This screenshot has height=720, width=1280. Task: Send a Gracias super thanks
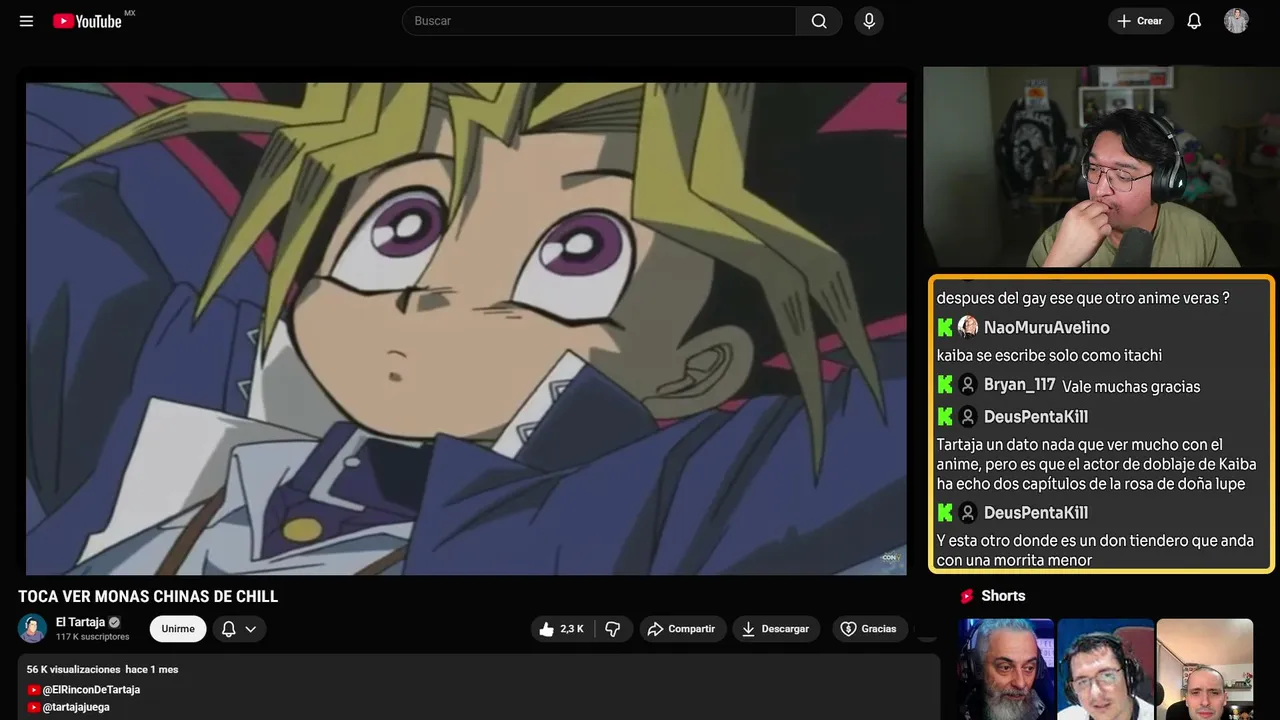[869, 629]
